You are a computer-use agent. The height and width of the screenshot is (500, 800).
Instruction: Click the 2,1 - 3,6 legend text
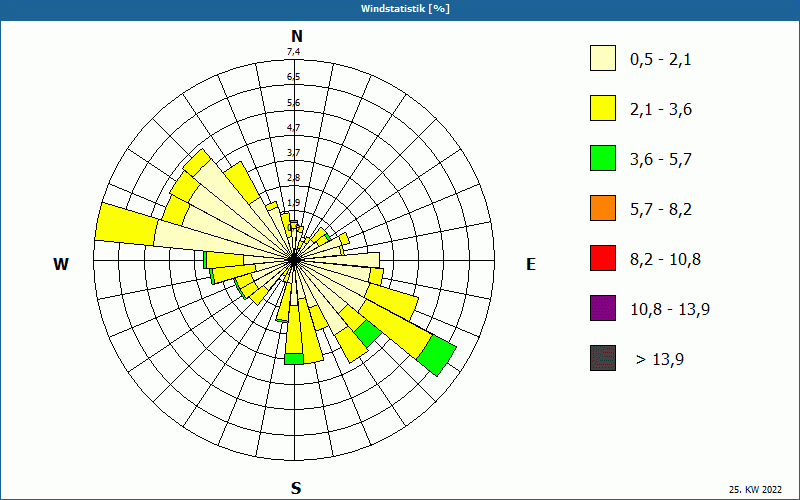coord(661,110)
